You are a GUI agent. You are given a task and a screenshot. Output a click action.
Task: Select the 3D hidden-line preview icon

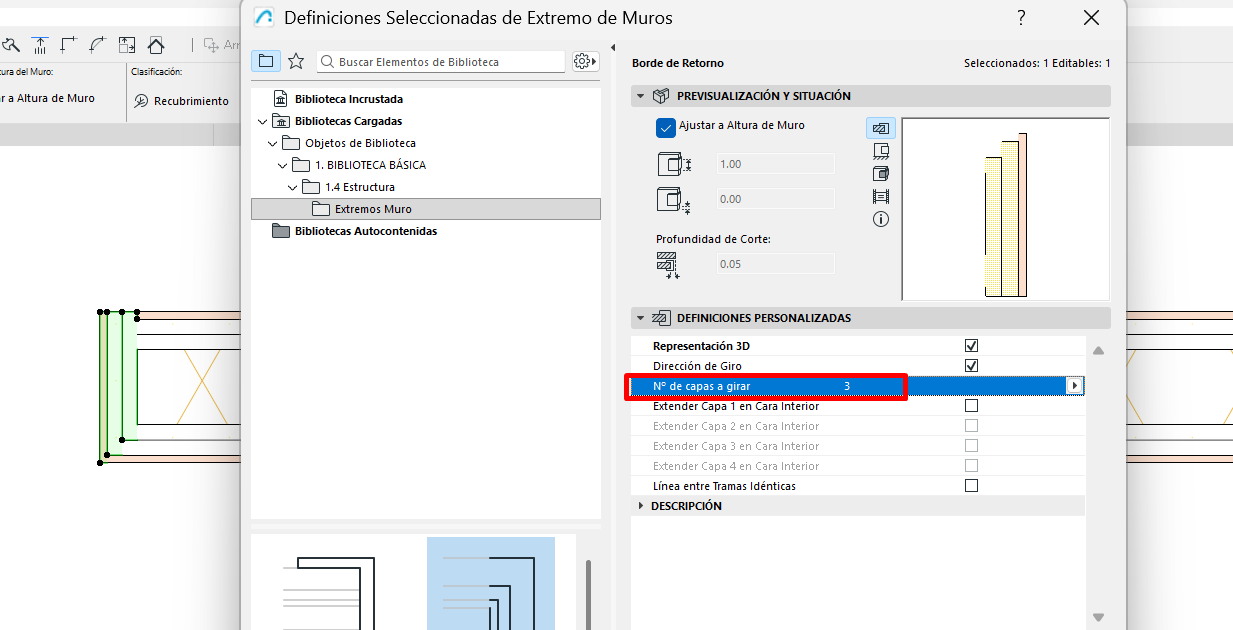[x=881, y=174]
